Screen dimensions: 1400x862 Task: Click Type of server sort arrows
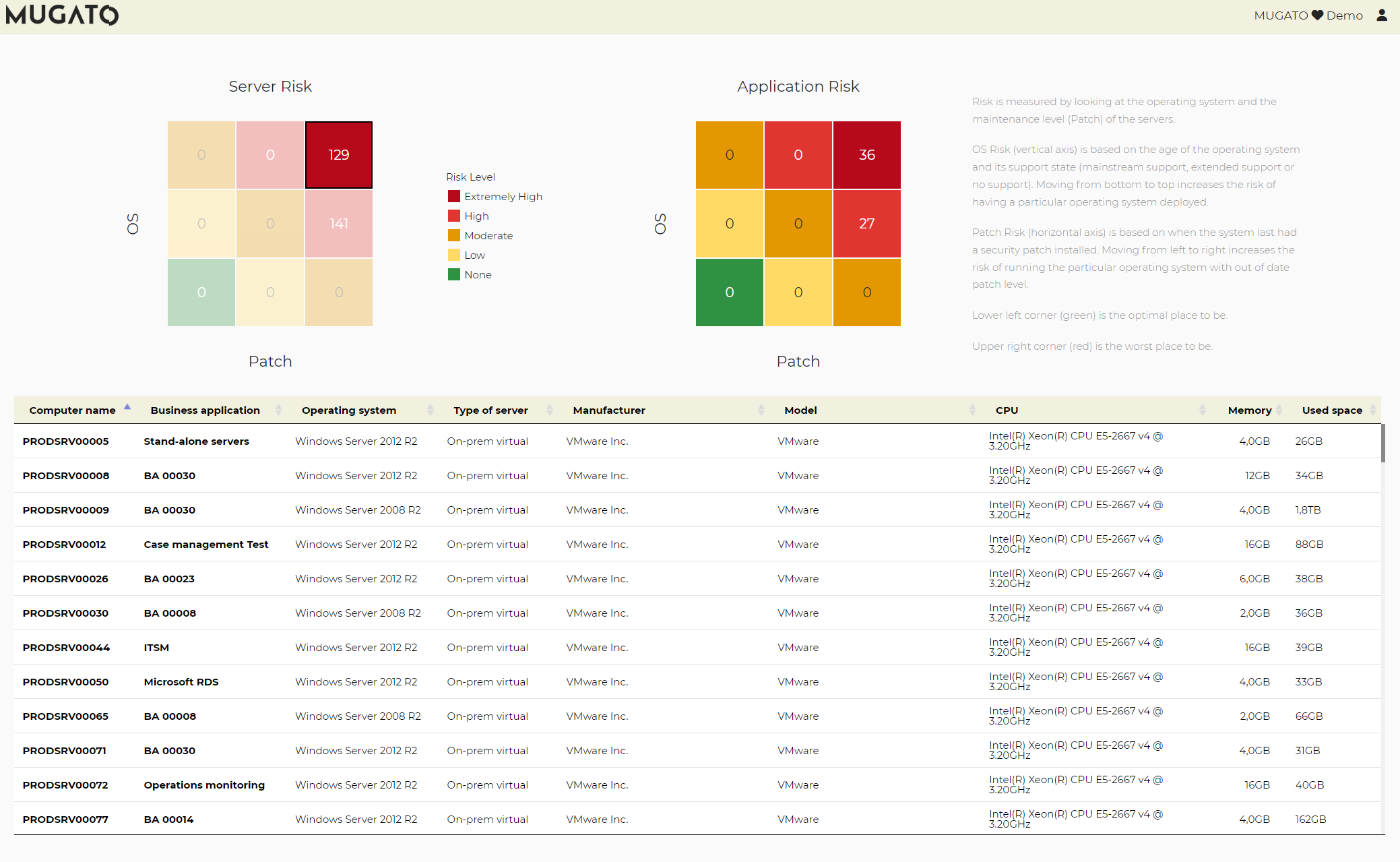pos(550,410)
